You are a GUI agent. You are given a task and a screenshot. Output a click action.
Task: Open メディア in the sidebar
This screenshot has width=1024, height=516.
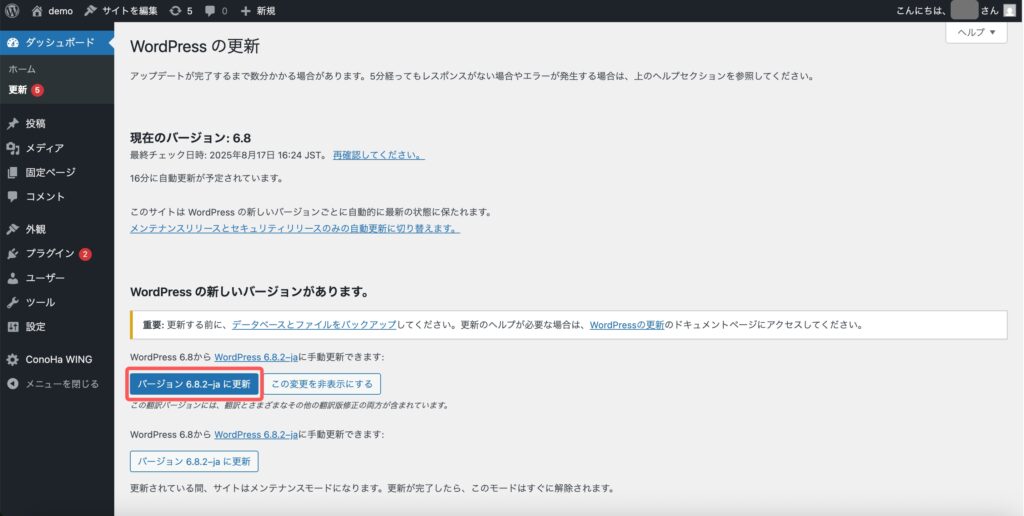(x=44, y=148)
